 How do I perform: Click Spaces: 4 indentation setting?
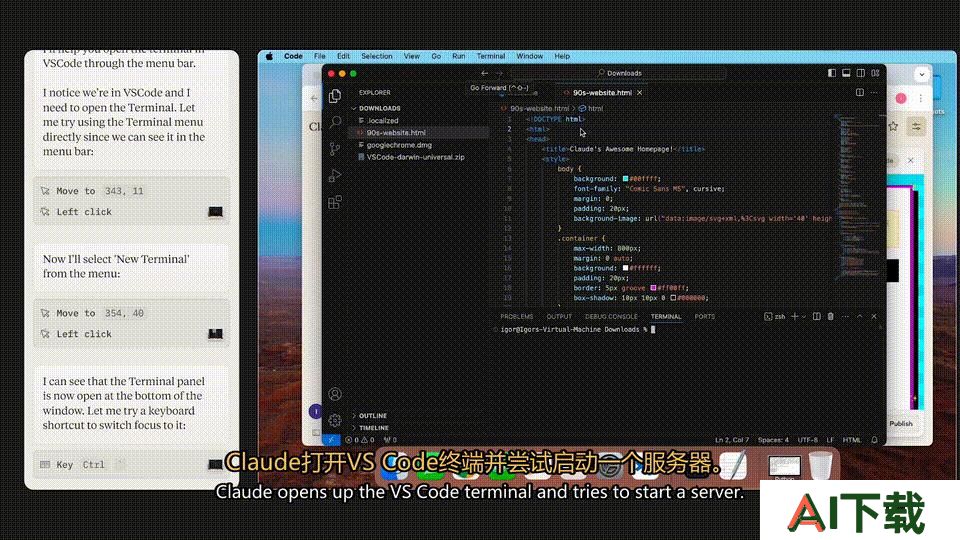[773, 440]
